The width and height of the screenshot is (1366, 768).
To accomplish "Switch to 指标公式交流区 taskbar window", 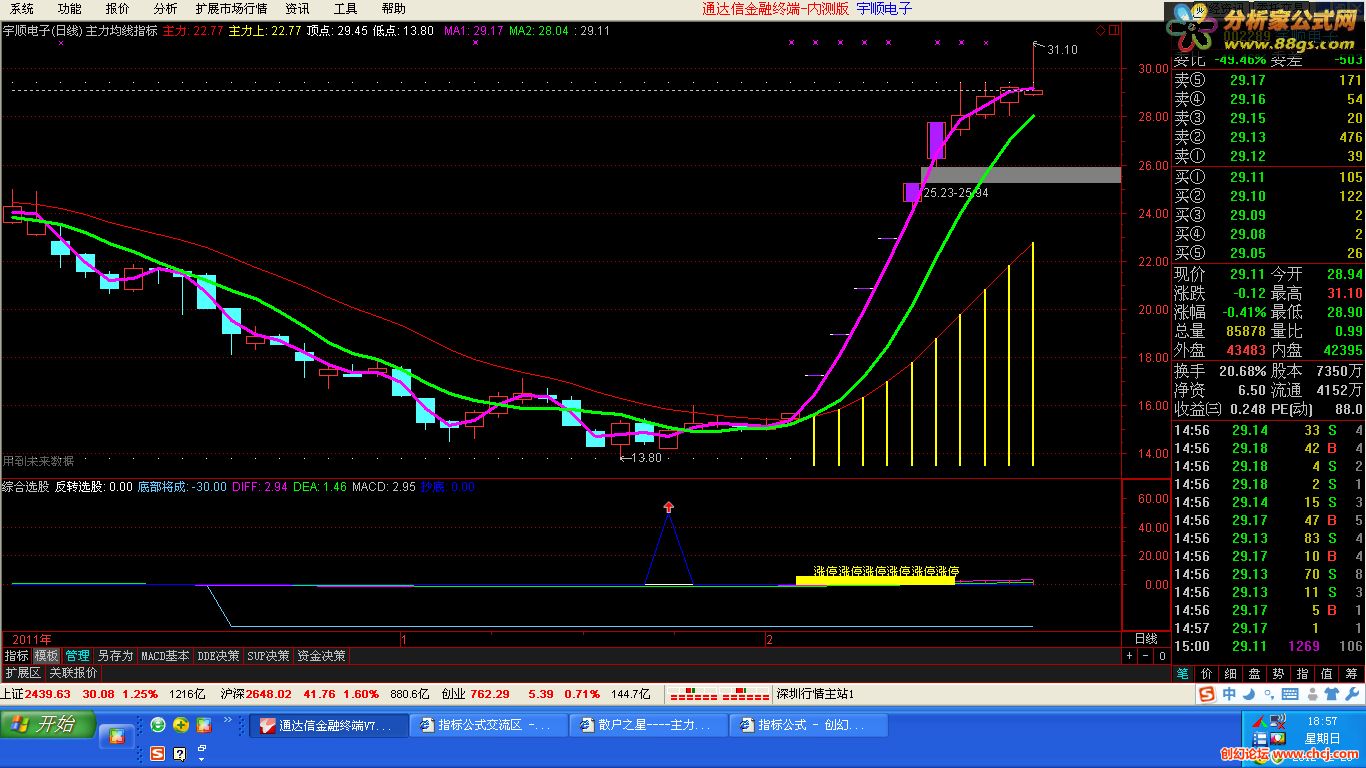I will pyautogui.click(x=488, y=725).
